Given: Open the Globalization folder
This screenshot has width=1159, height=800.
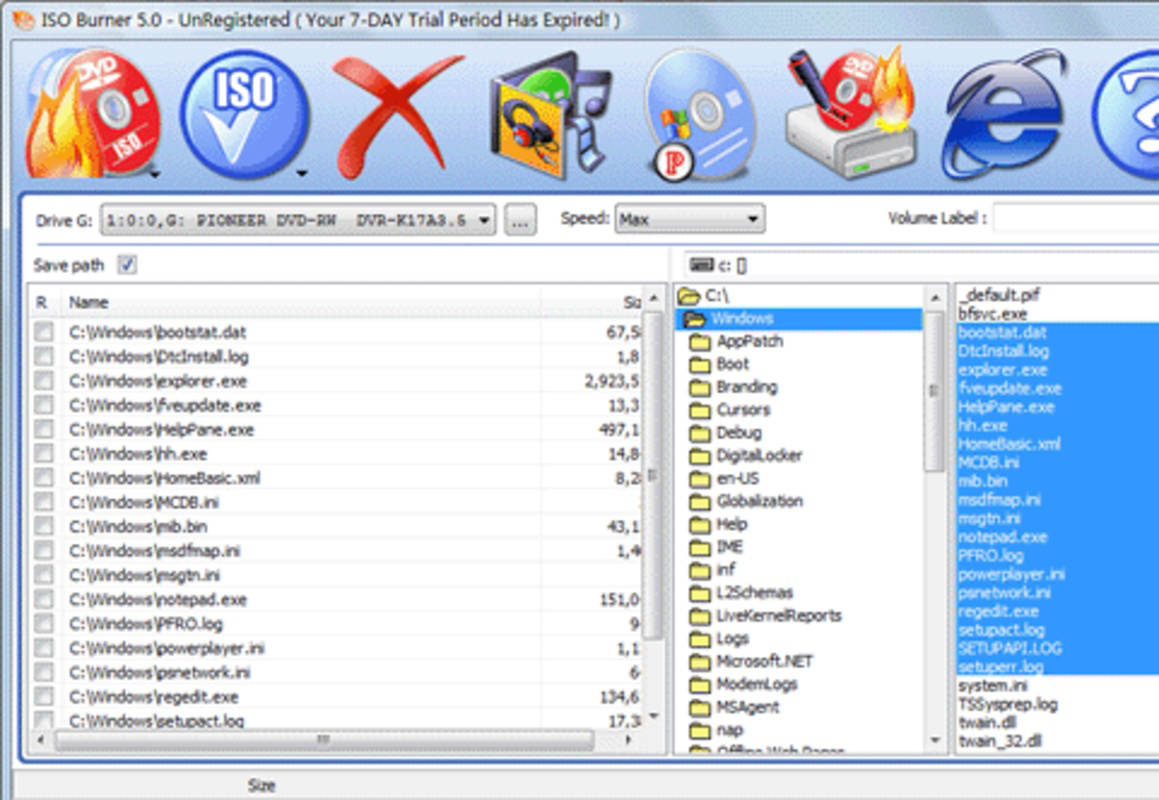Looking at the screenshot, I should (746, 501).
